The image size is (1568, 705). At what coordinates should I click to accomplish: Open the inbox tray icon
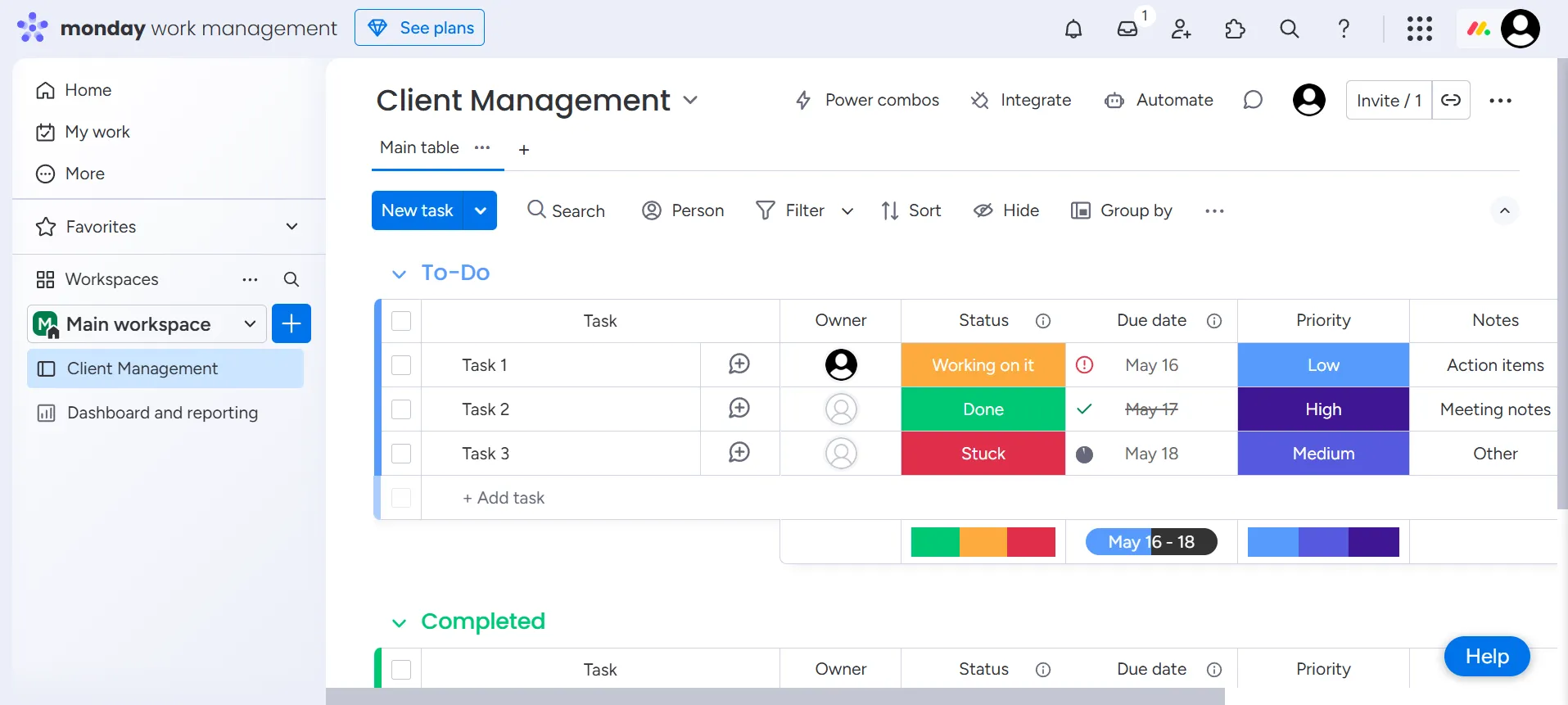(1127, 29)
